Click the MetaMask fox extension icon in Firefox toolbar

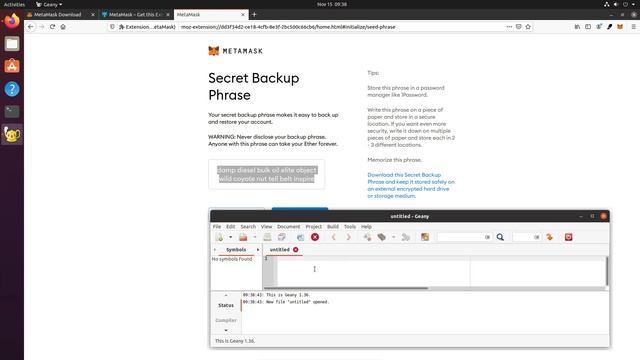pos(620,27)
